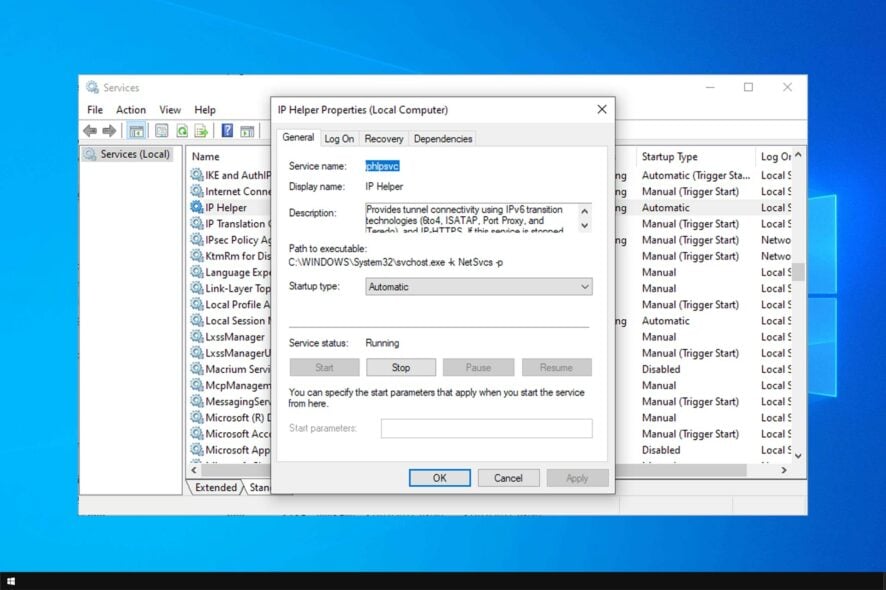Click the gear icon beside Local Profile A

197,304
